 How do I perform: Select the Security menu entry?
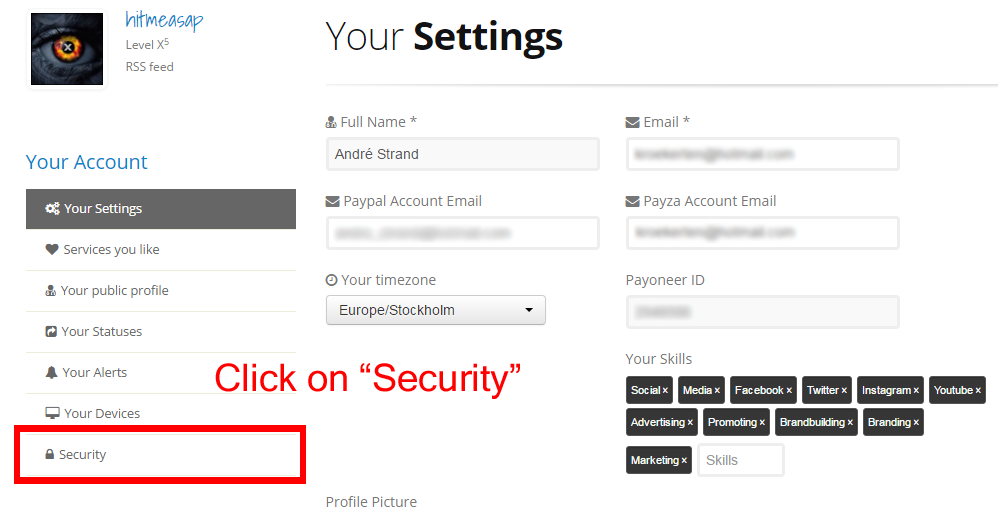click(x=82, y=455)
